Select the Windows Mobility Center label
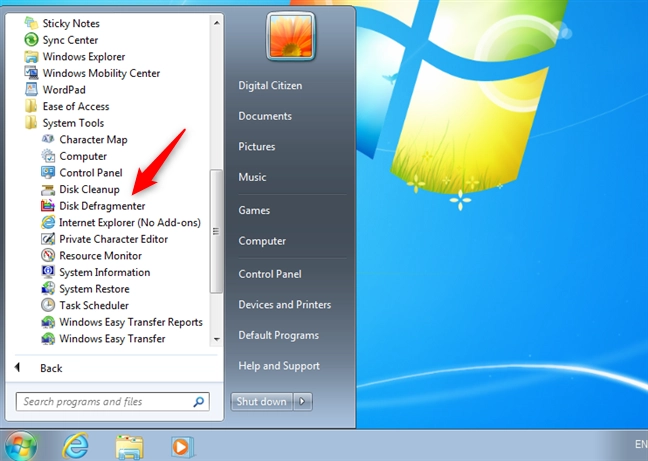 101,73
